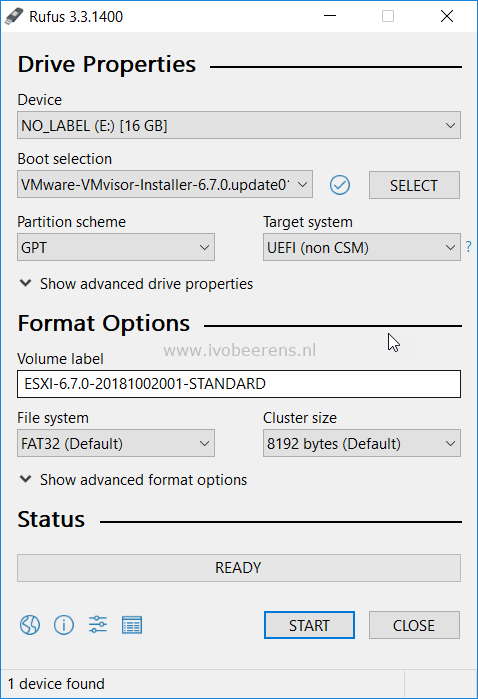The width and height of the screenshot is (478, 699).
Task: Click the Rufus USB drive title icon
Action: click(14, 16)
